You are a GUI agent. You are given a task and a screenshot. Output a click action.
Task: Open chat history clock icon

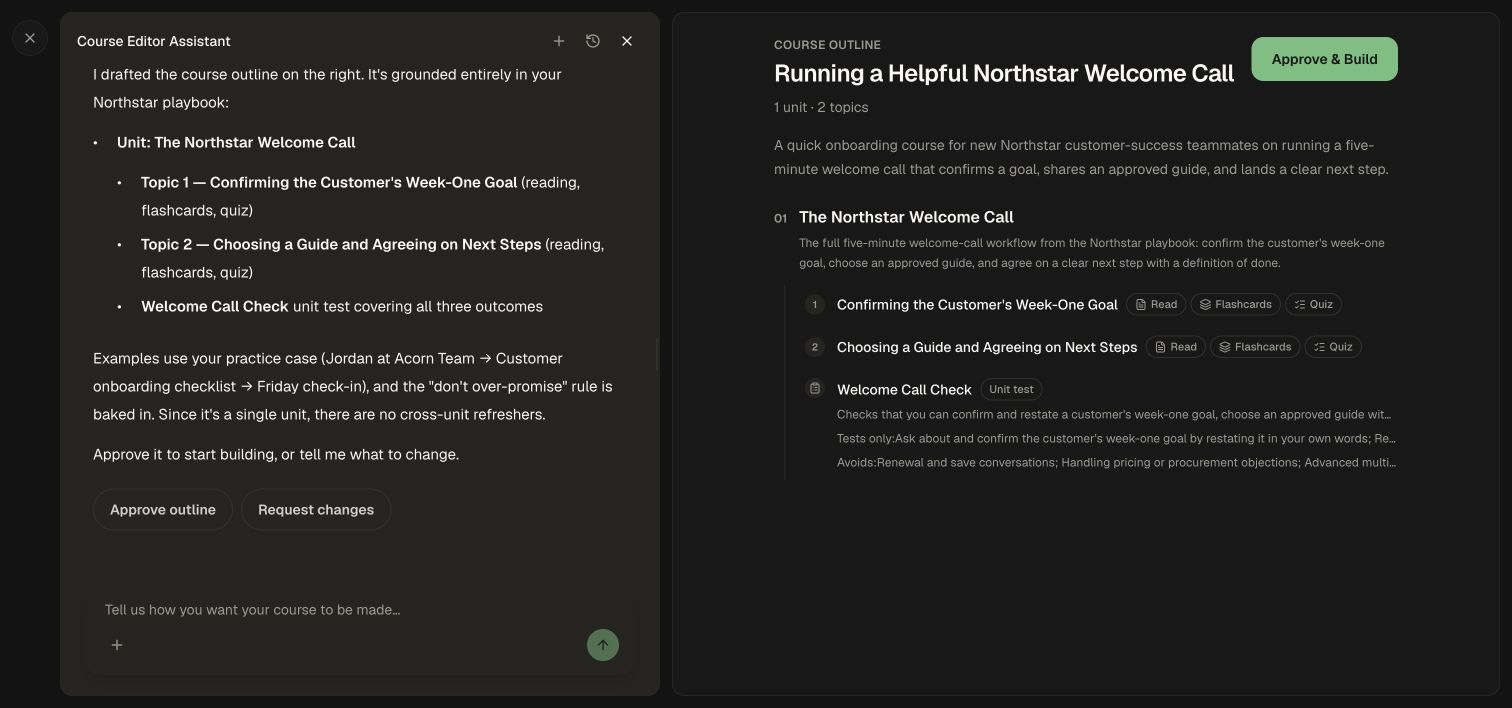[593, 41]
